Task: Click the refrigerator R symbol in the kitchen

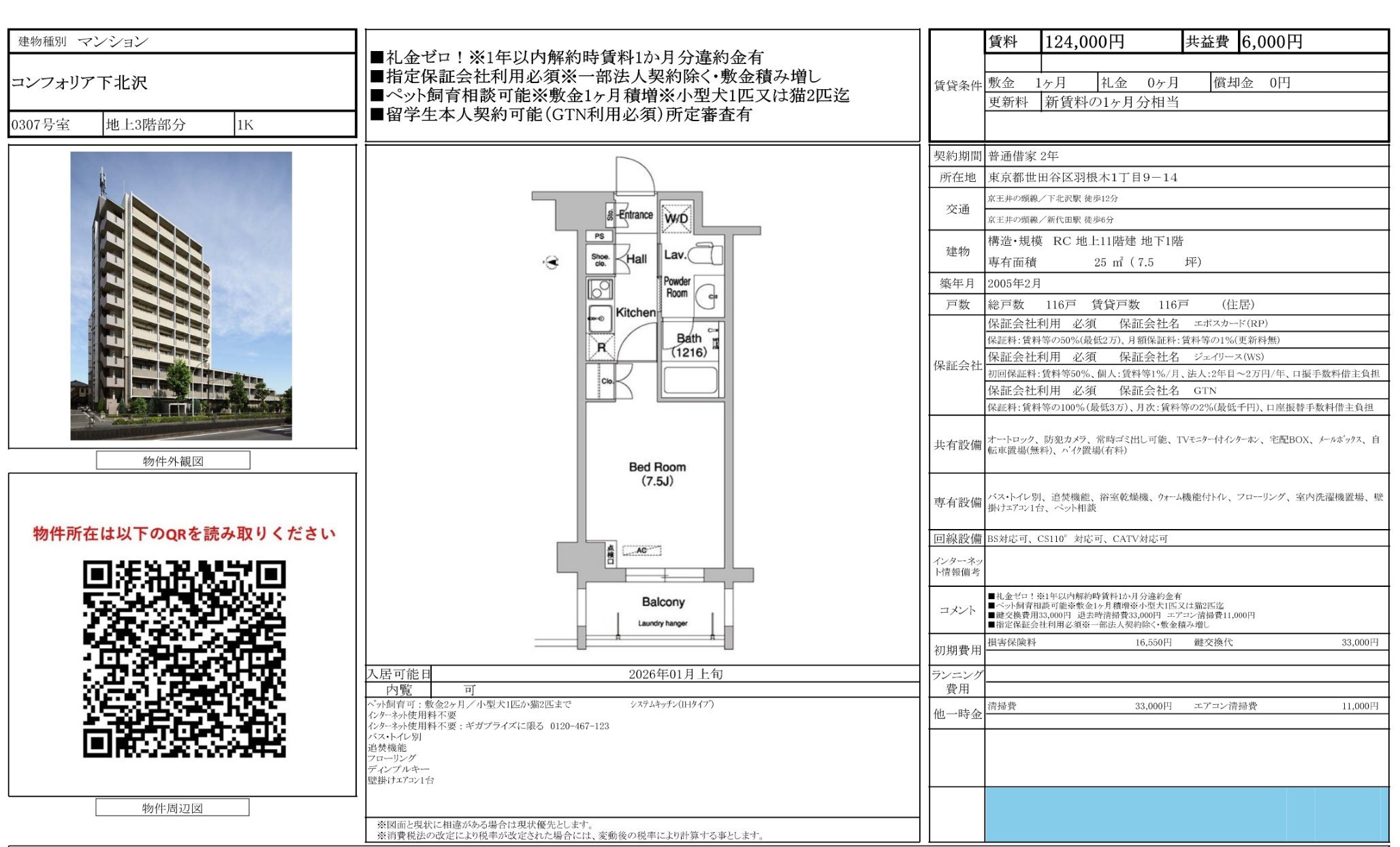Action: pyautogui.click(x=601, y=347)
